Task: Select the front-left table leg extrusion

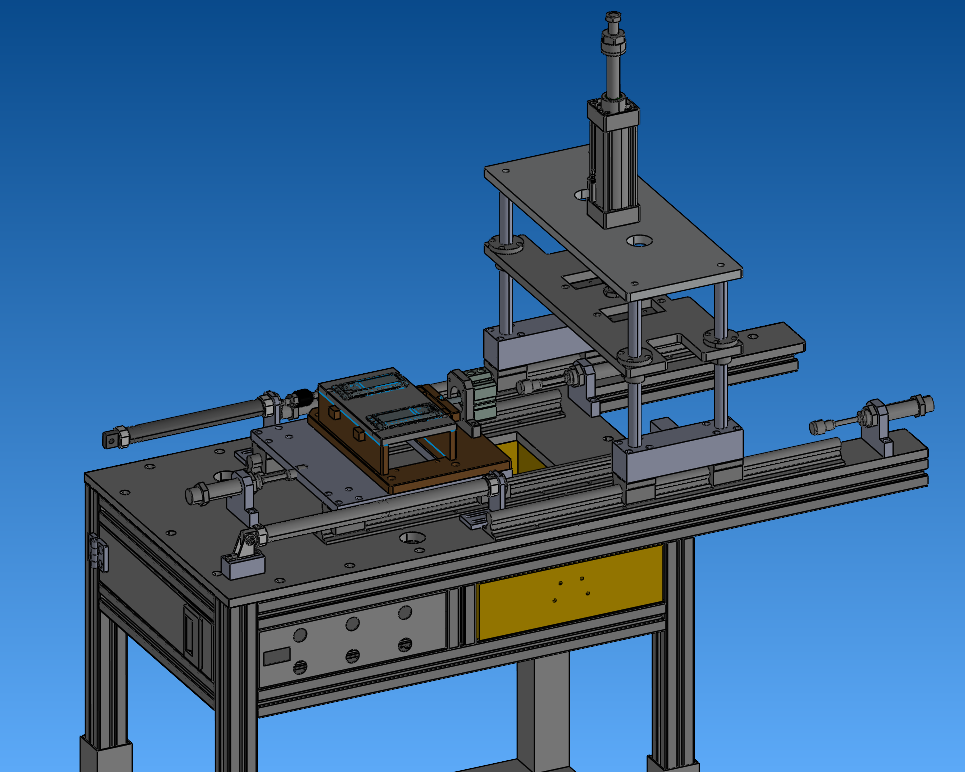Action: (235, 690)
